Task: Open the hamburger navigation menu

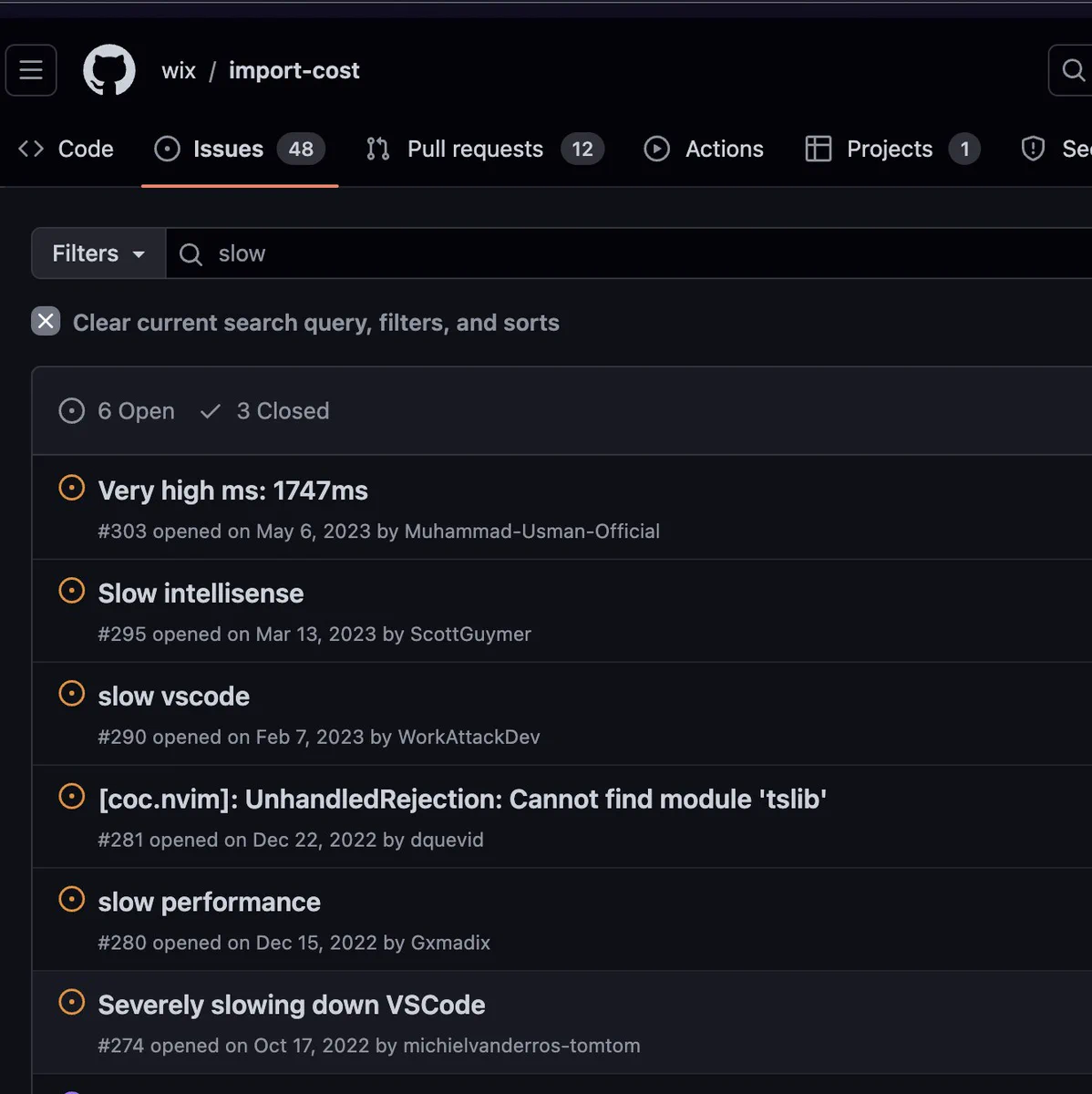Action: pyautogui.click(x=31, y=70)
